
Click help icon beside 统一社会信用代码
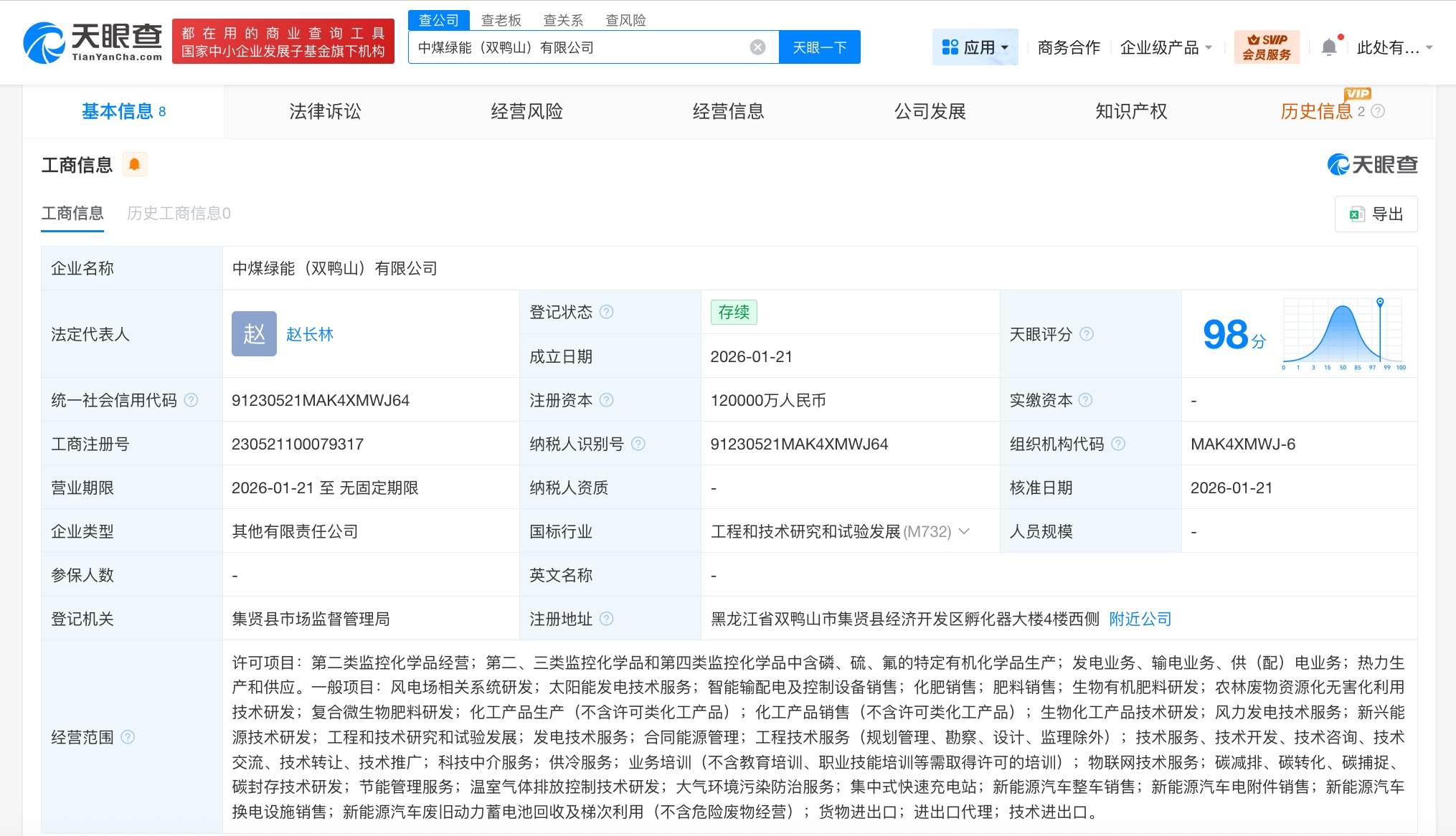(x=191, y=400)
